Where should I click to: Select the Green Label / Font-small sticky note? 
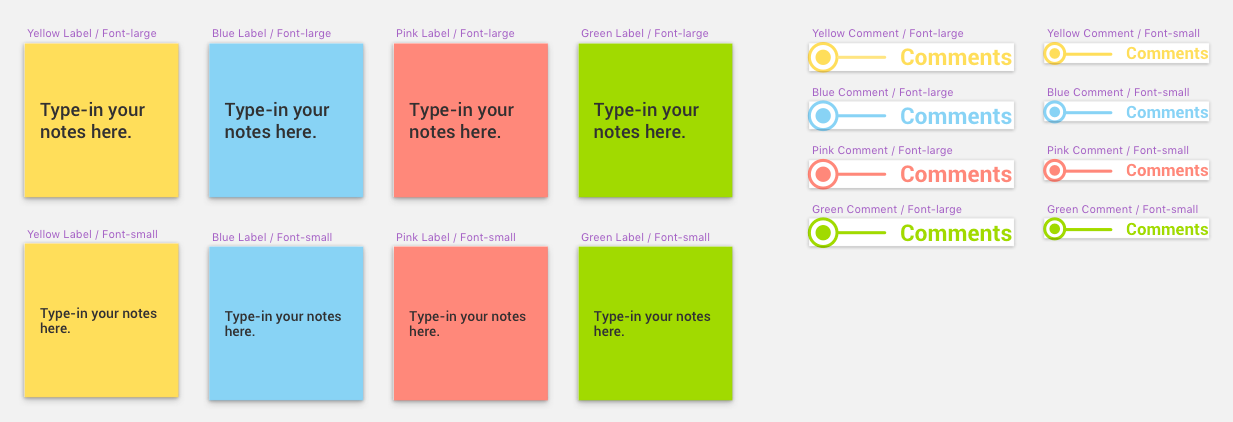tap(655, 323)
